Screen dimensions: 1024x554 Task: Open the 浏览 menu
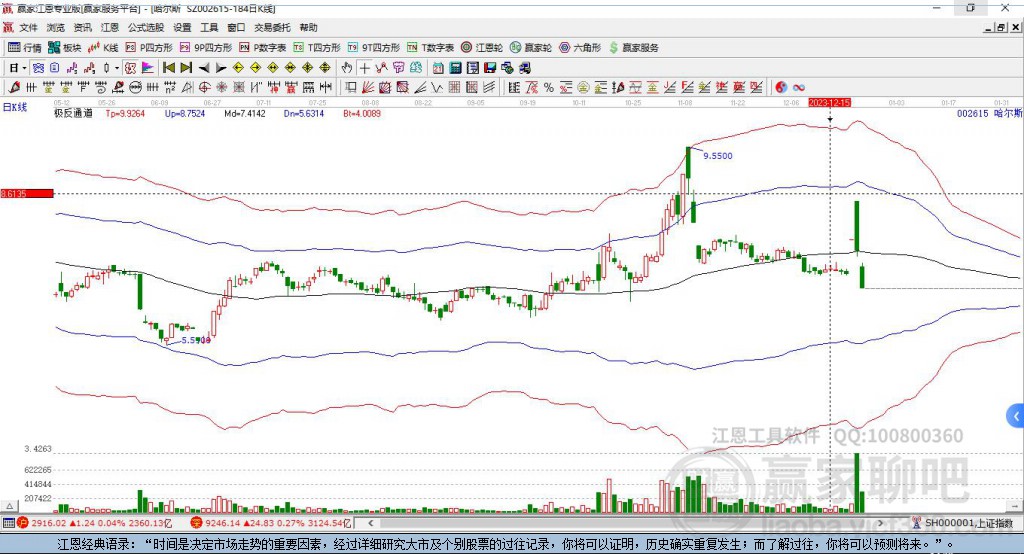pos(56,27)
